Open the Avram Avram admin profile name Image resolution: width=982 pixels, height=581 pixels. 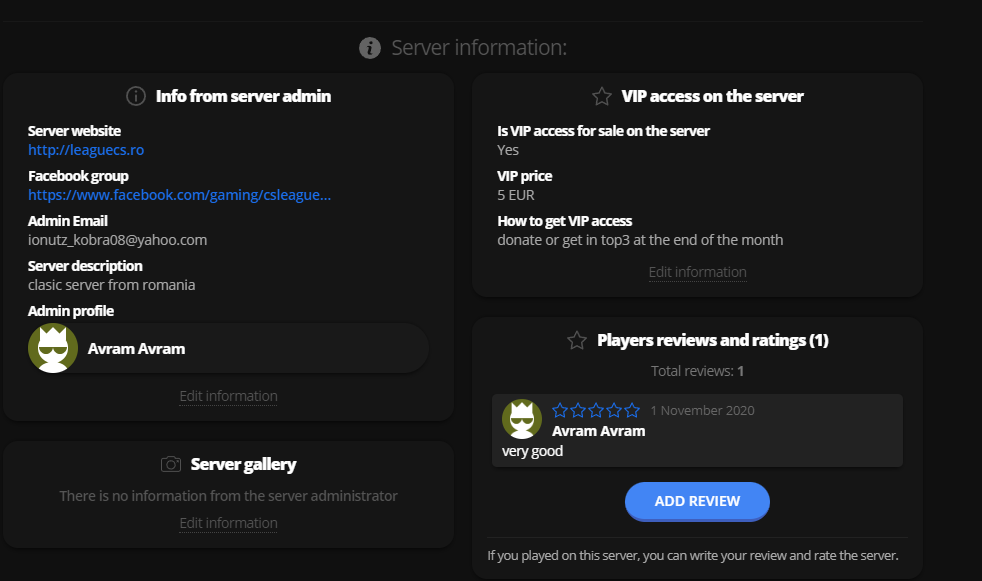point(137,349)
